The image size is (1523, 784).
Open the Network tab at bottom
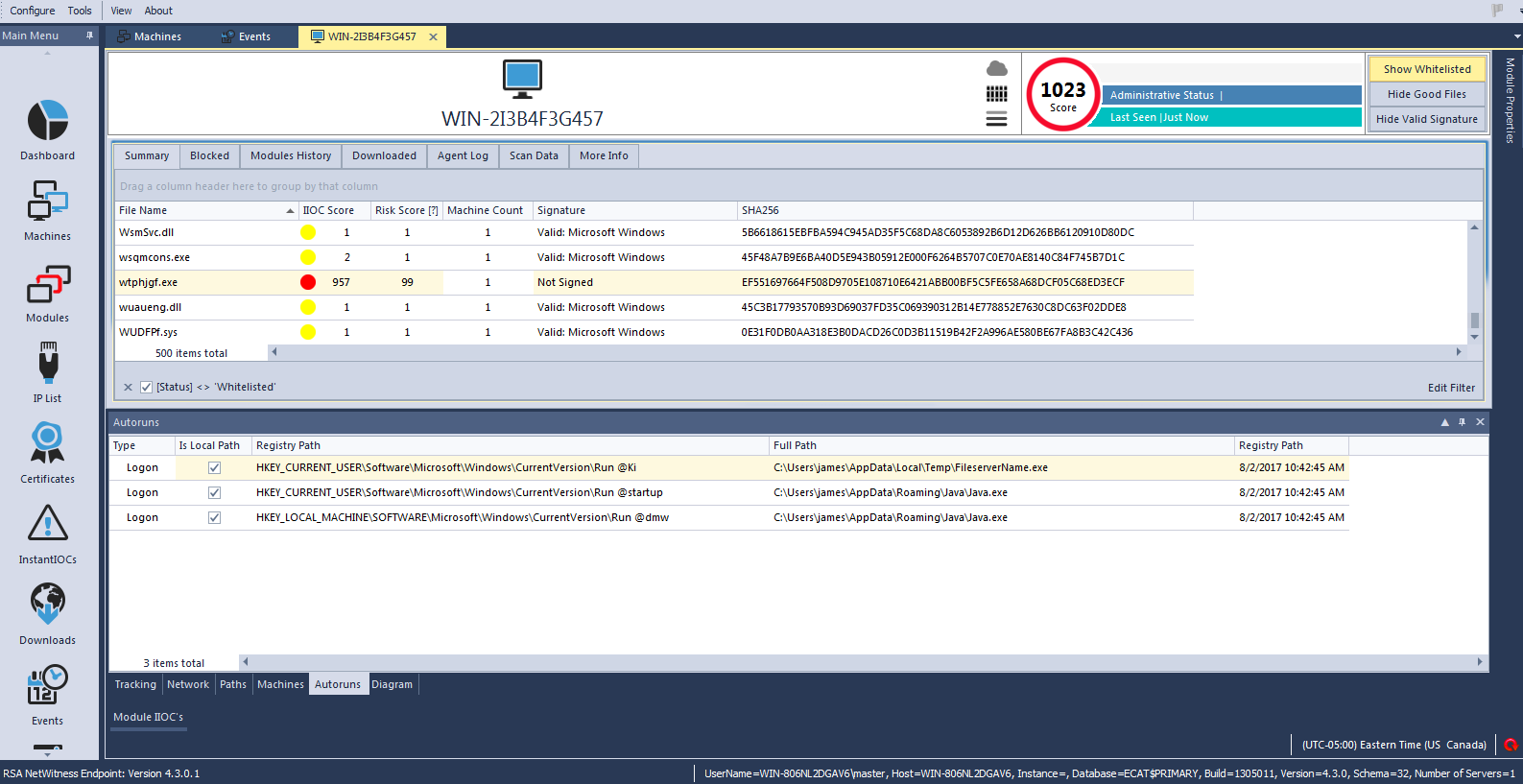(187, 684)
